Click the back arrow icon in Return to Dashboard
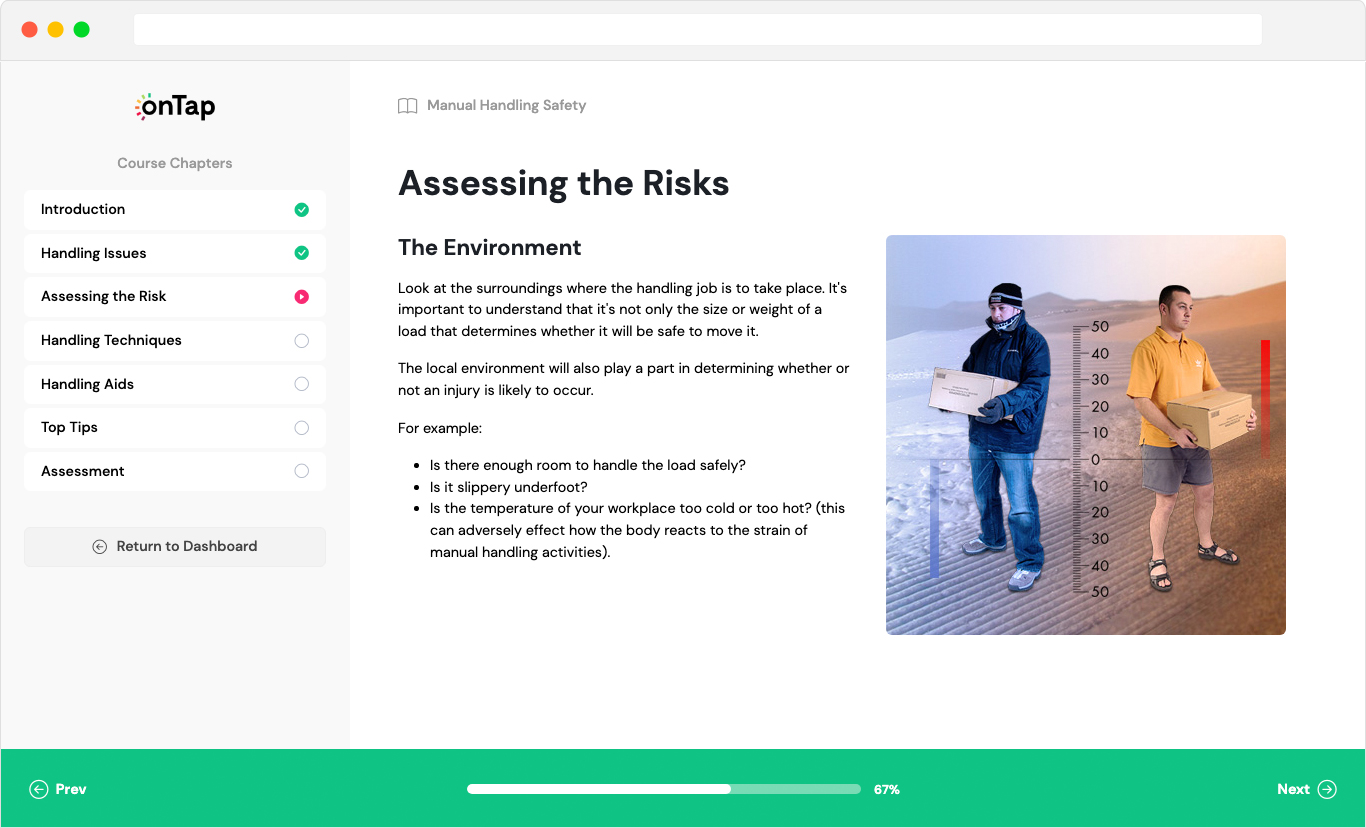Viewport: 1366px width, 828px height. click(100, 547)
